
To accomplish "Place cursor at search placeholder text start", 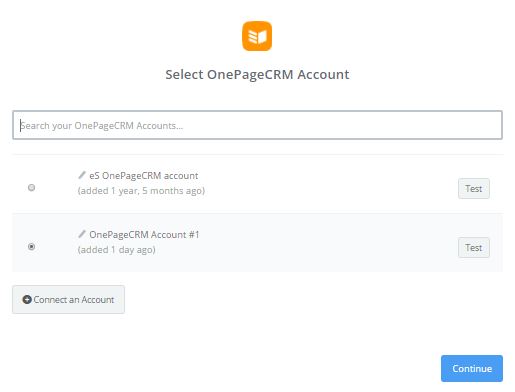I will [x=21, y=126].
